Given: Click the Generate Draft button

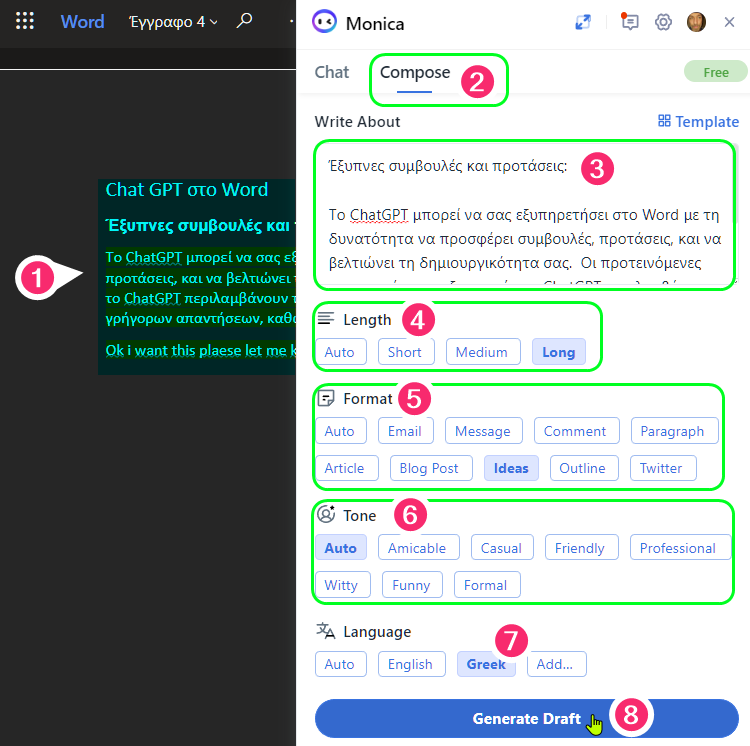Looking at the screenshot, I should pos(526,718).
